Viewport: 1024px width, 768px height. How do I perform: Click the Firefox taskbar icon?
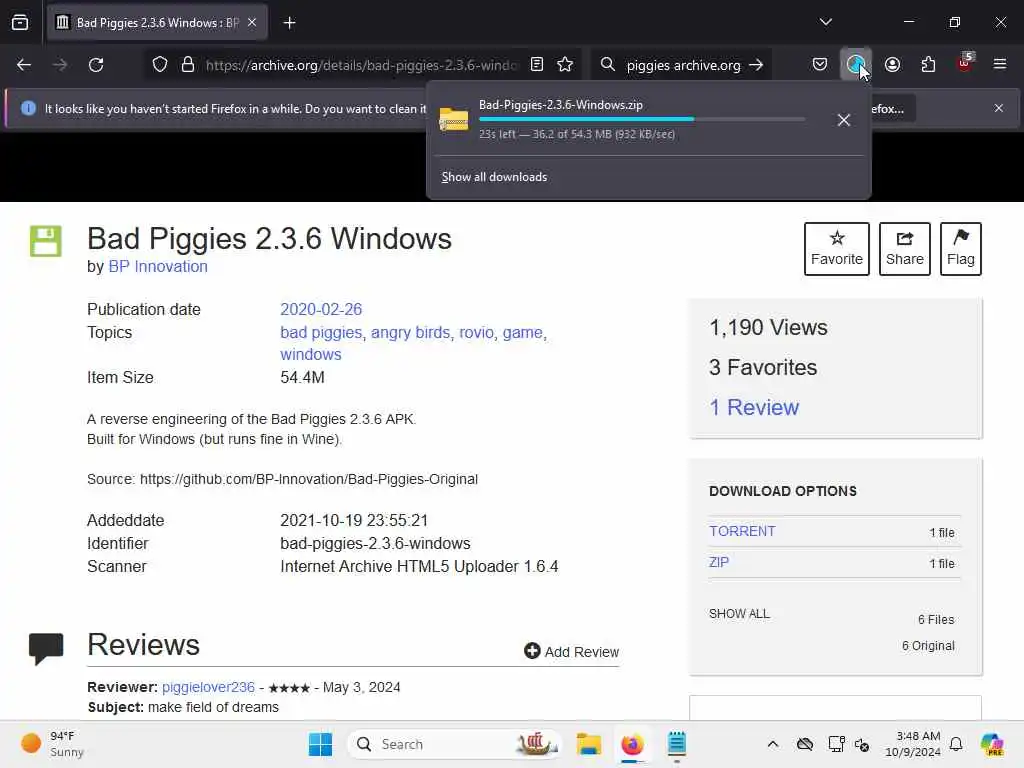click(x=632, y=744)
